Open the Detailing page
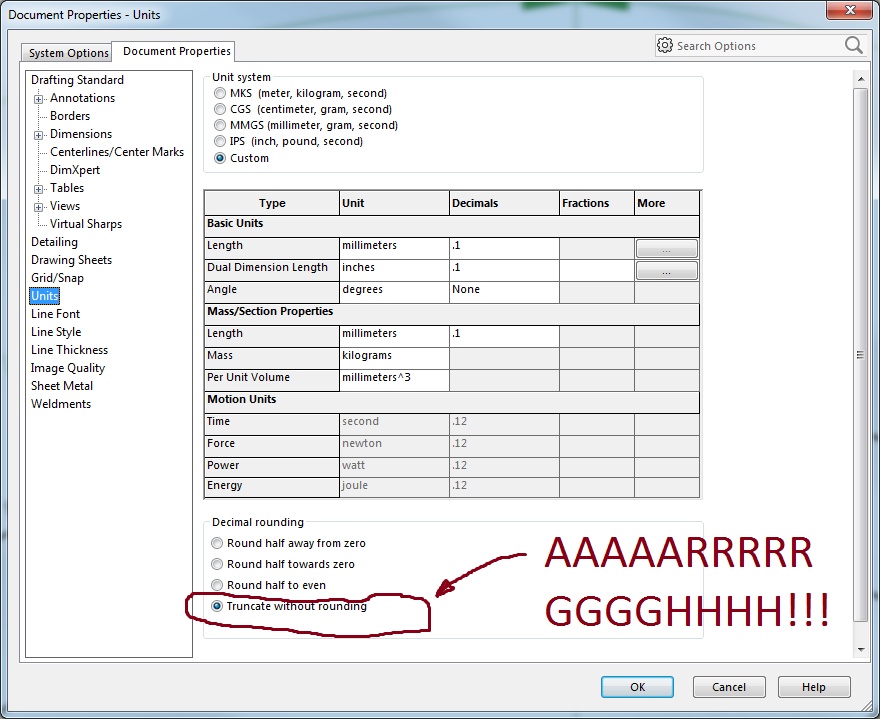Screen dimensions: 882x719 point(54,242)
